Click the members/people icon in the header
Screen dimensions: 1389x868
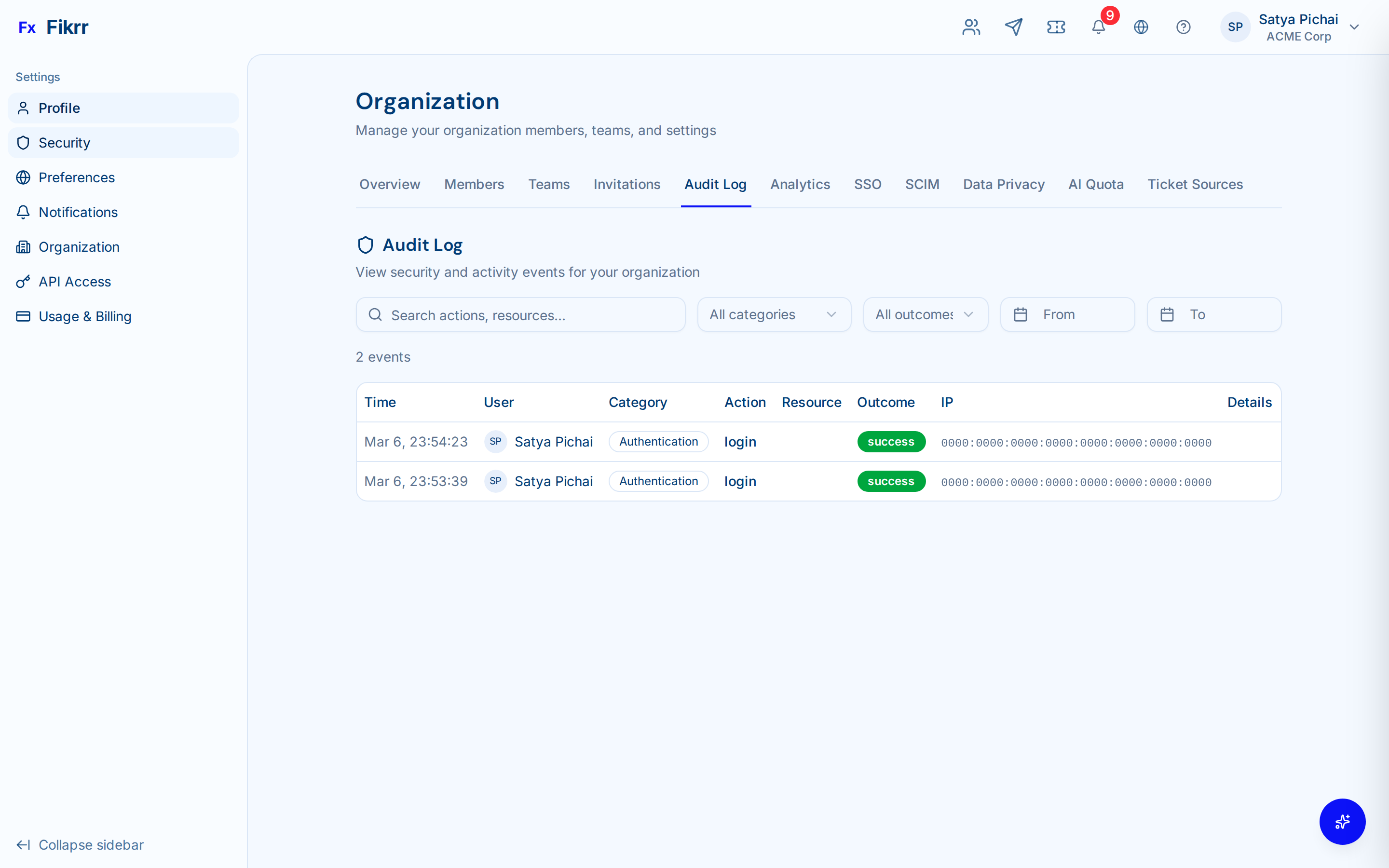(x=970, y=27)
